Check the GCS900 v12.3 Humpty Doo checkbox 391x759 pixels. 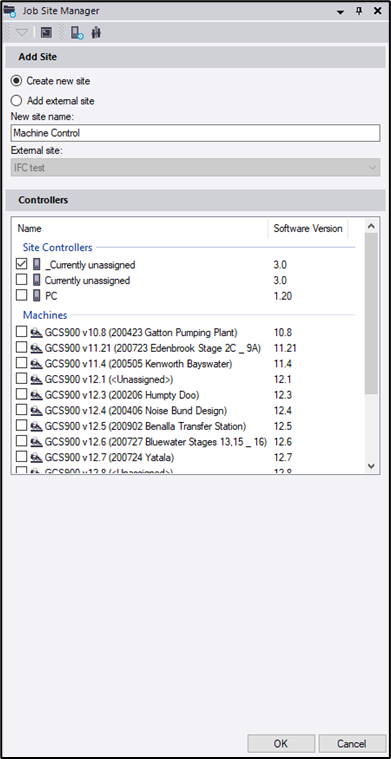(x=21, y=394)
